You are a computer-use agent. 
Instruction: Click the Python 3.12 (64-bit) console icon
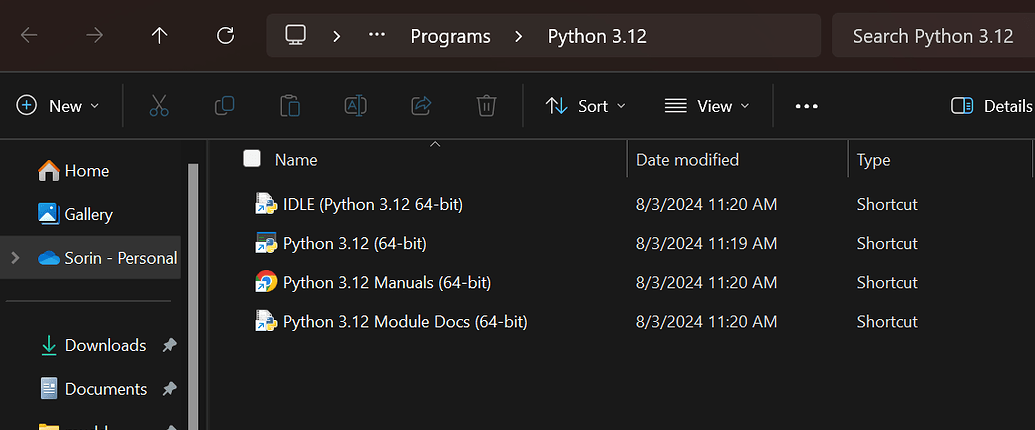click(265, 243)
